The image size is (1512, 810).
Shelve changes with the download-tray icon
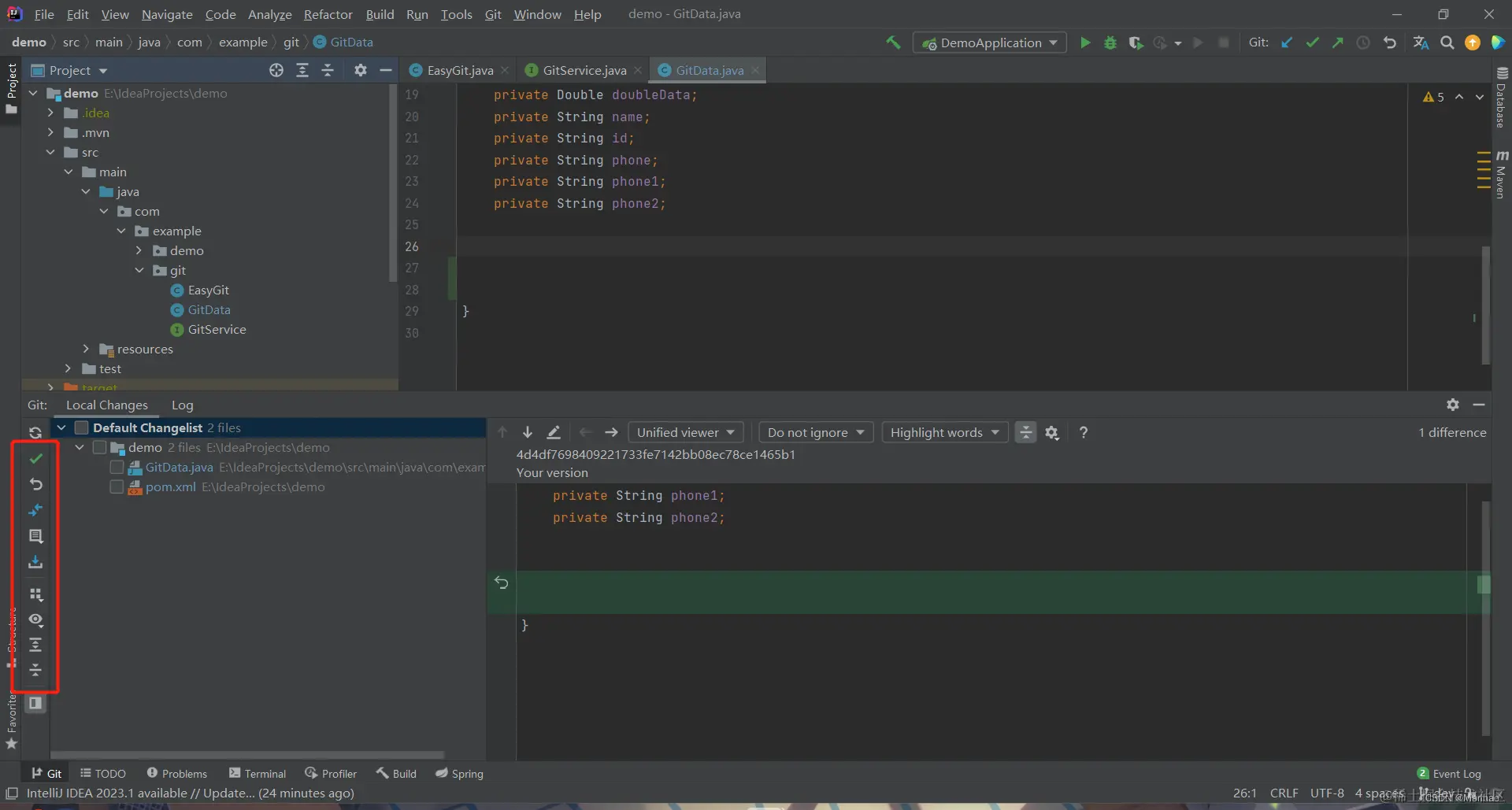(x=35, y=562)
